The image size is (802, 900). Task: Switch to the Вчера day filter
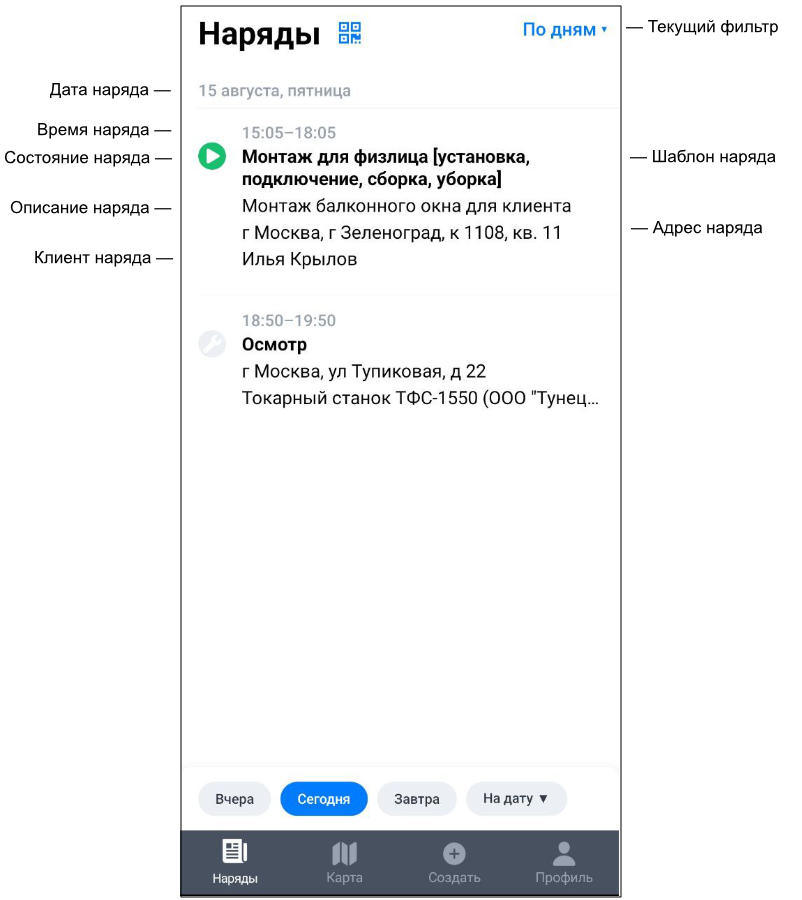coord(234,798)
